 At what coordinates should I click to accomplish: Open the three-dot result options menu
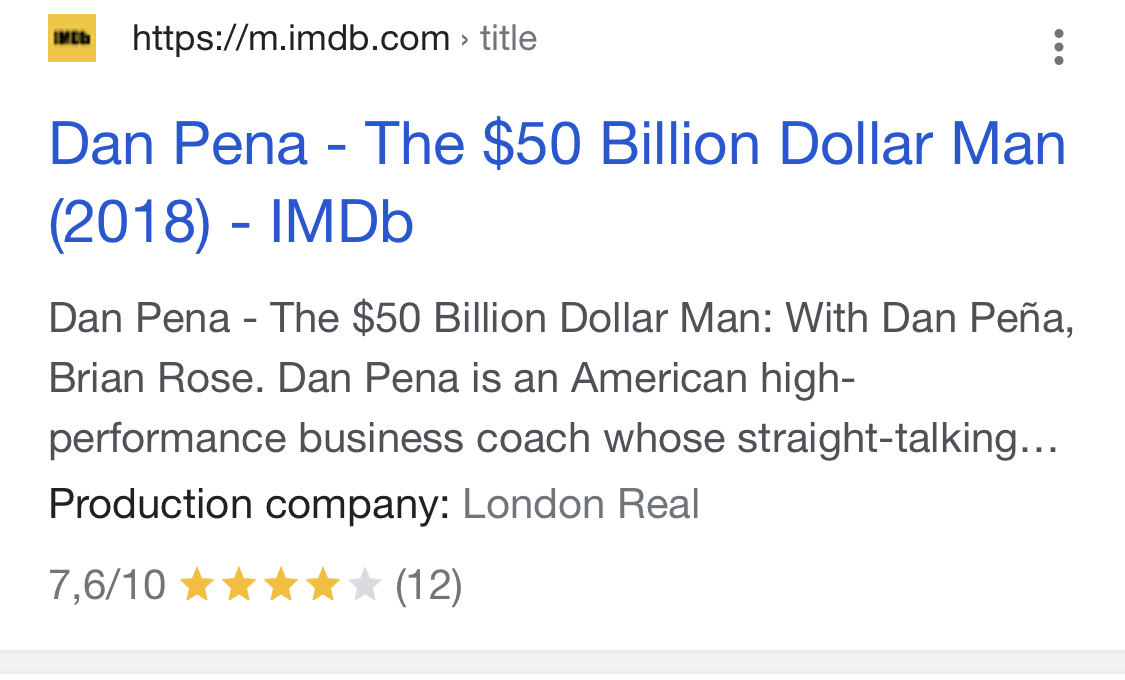(1058, 47)
